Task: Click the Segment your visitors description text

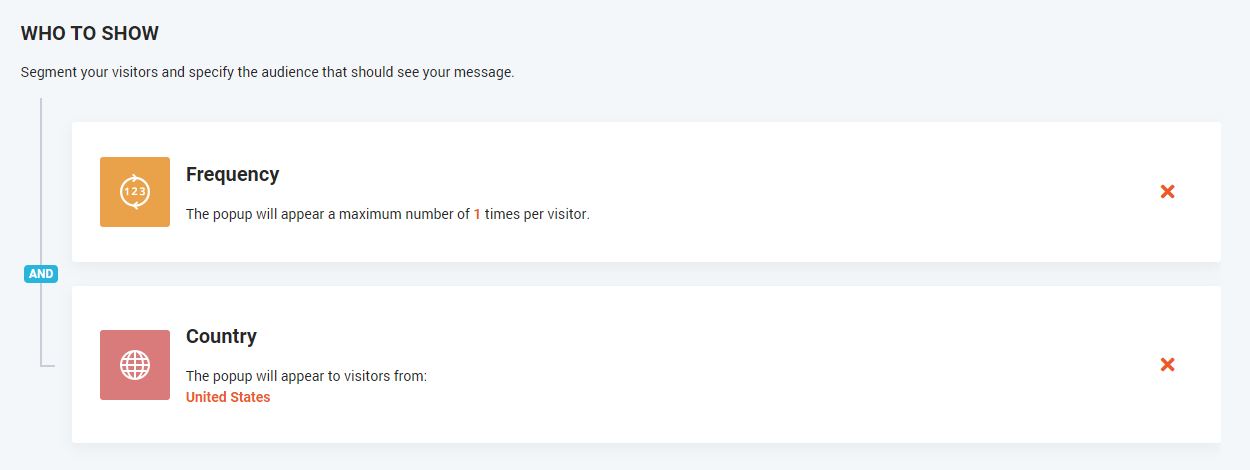Action: (x=267, y=73)
